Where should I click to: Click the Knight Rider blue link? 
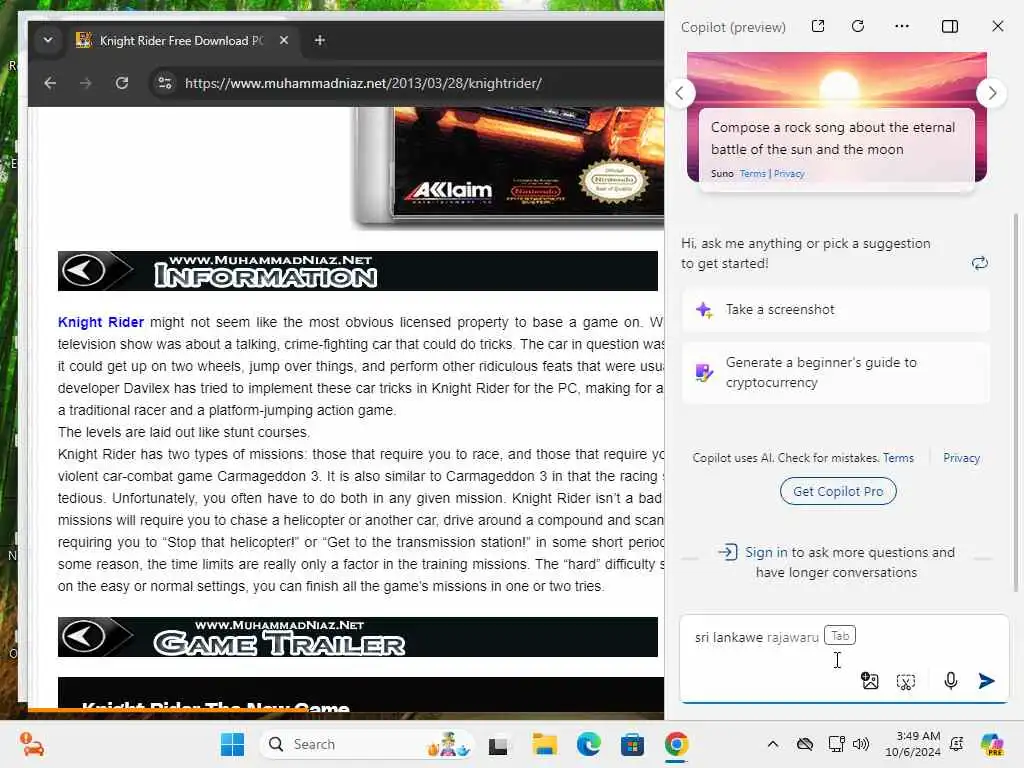click(101, 322)
